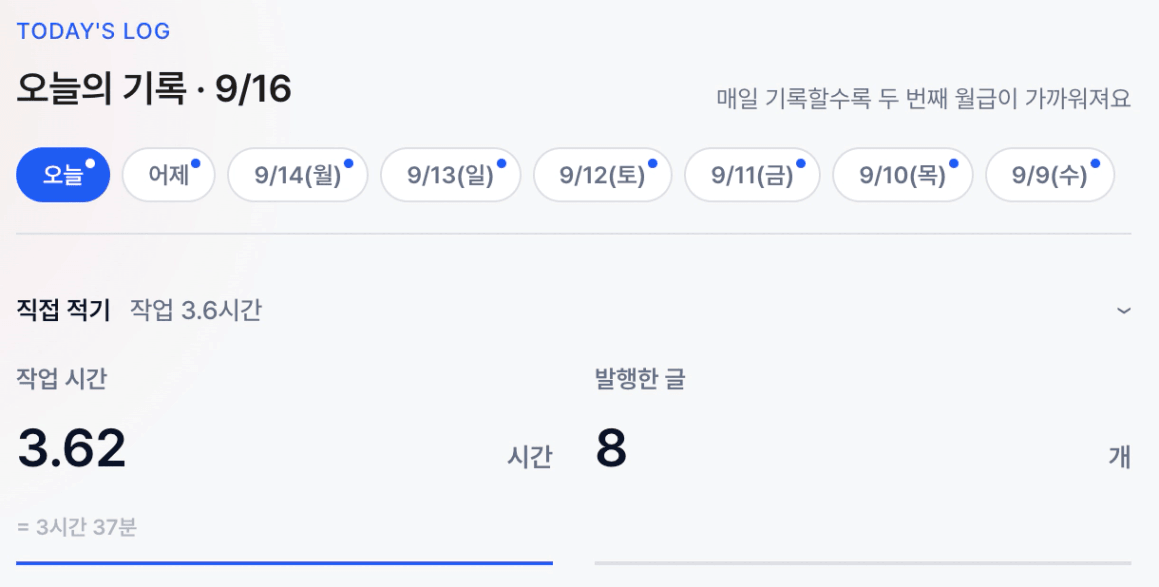Click the 오늘의 기록 · 9/16 heading
Image resolution: width=1159 pixels, height=587 pixels.
[x=154, y=89]
